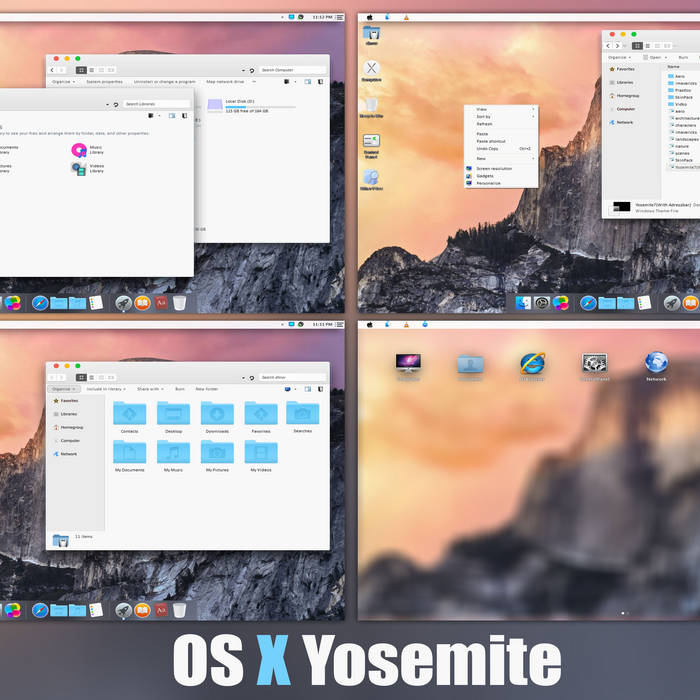Click Map network drive

coord(225,82)
